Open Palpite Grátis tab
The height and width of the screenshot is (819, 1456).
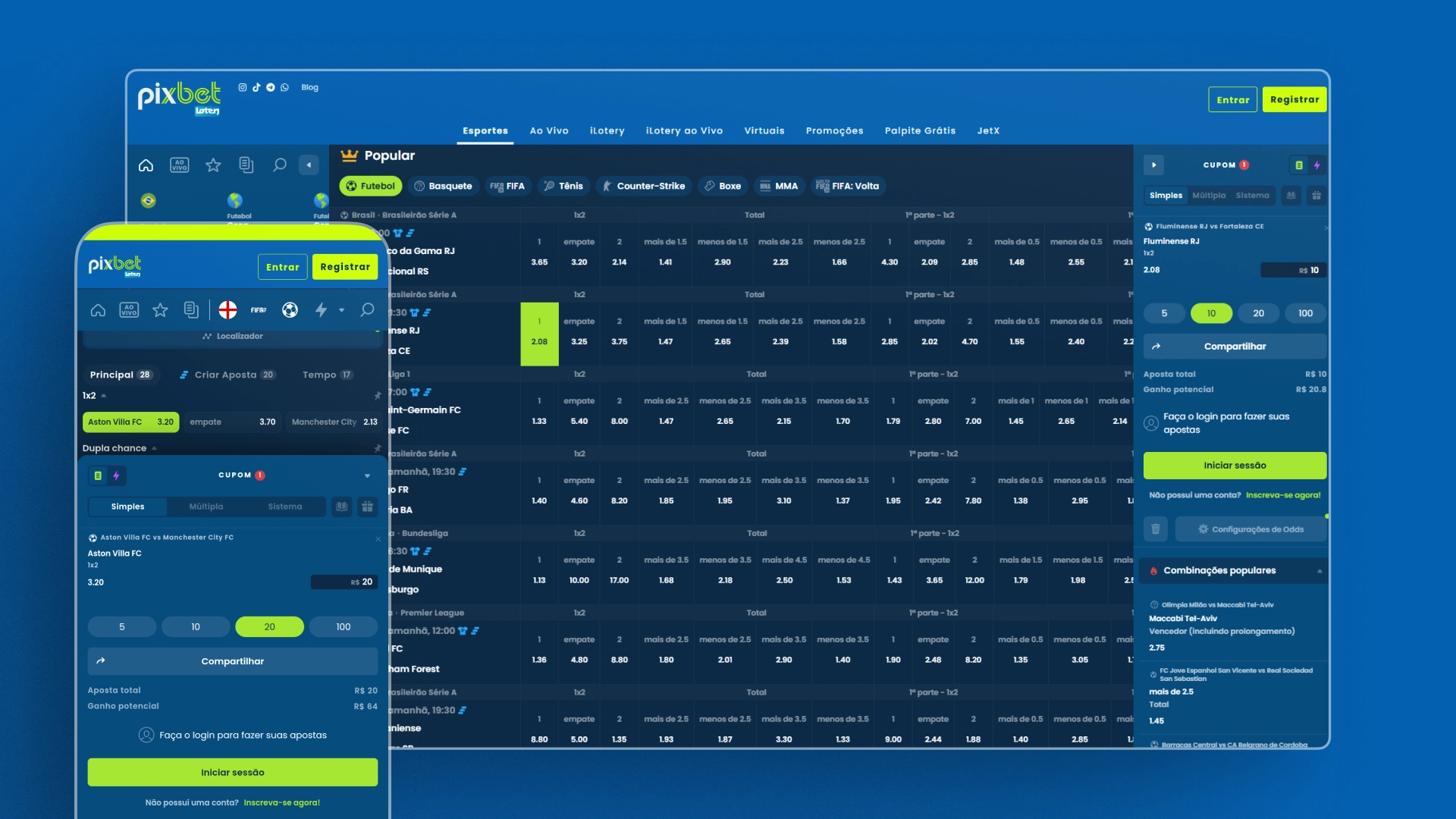point(920,130)
